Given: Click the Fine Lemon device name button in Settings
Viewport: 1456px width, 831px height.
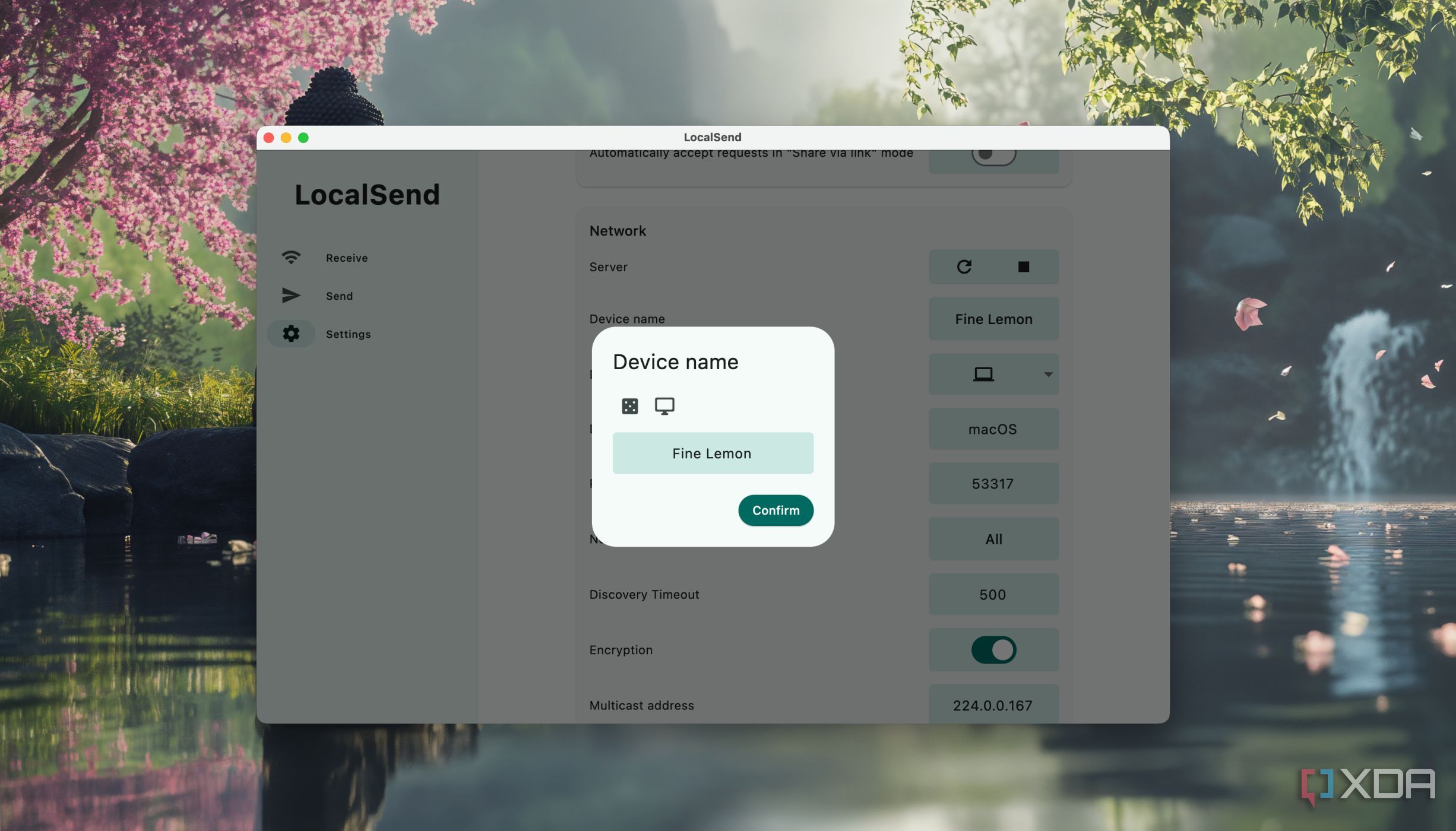Looking at the screenshot, I should [x=993, y=319].
